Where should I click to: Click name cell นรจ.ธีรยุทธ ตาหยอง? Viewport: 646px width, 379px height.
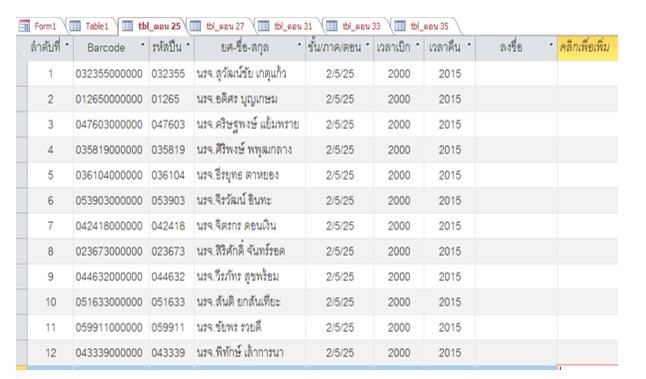(x=250, y=175)
